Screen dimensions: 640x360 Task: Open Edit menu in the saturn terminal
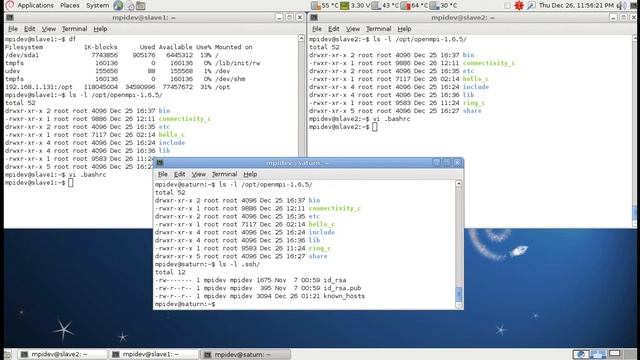(x=179, y=174)
